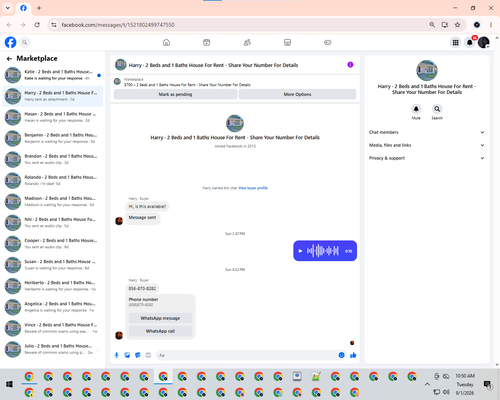Click the purple conversation information icon
The image size is (500, 400).
(350, 65)
